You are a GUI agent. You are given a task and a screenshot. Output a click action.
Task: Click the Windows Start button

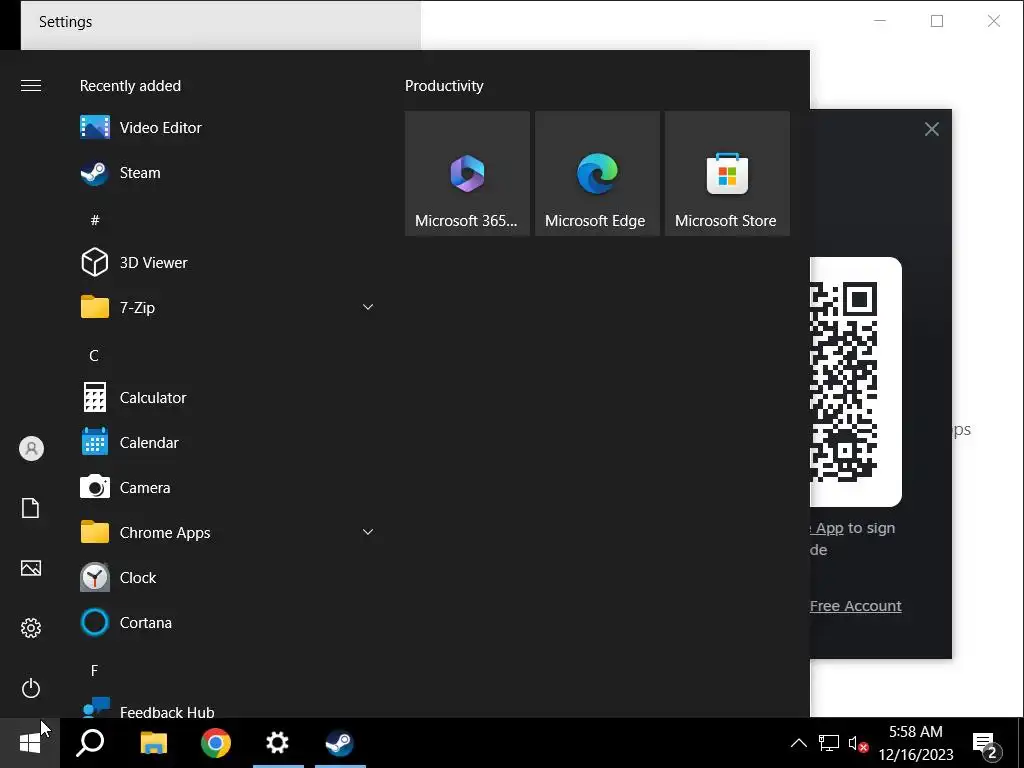pyautogui.click(x=30, y=743)
